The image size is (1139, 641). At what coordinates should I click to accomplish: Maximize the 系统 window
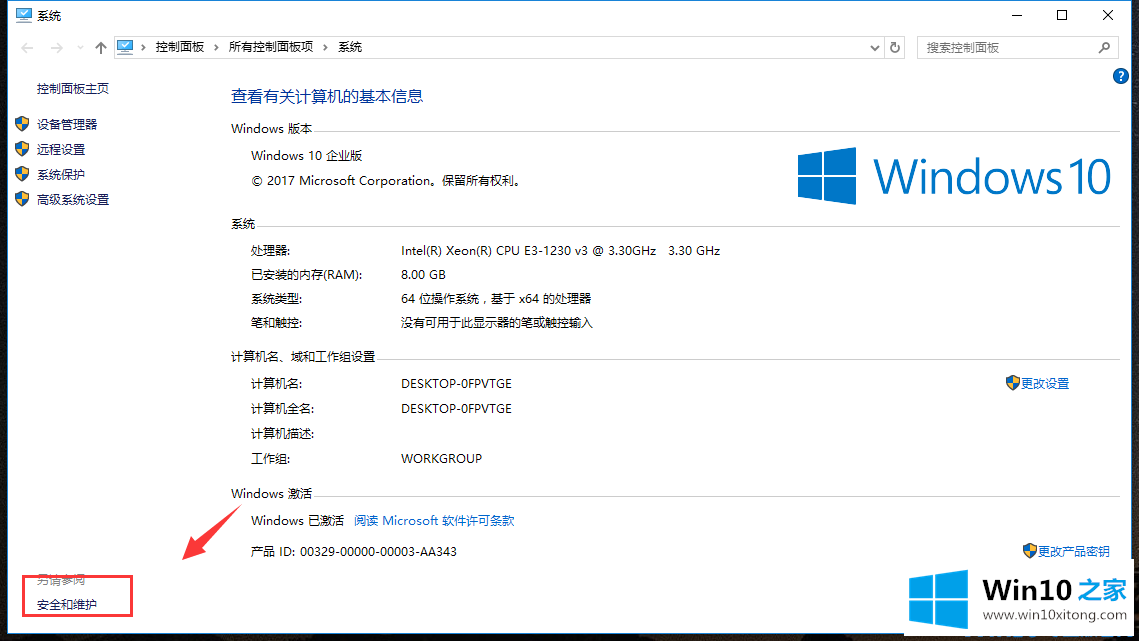[x=1062, y=15]
